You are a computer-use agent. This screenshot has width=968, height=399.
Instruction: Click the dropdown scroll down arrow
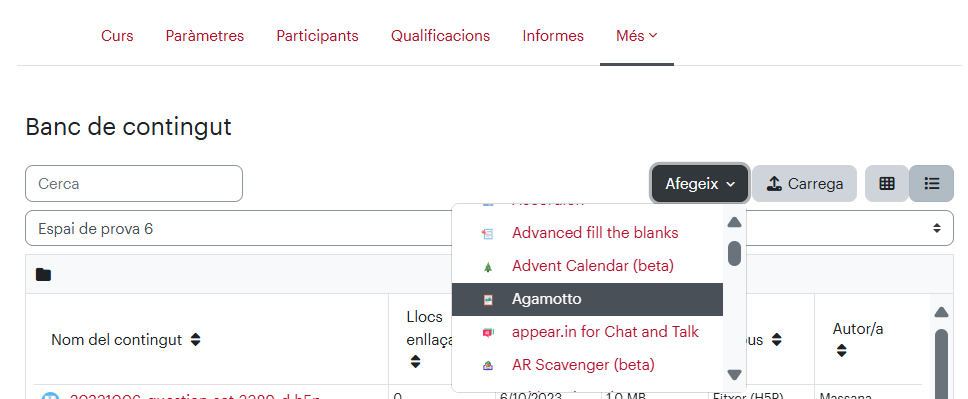tap(734, 375)
